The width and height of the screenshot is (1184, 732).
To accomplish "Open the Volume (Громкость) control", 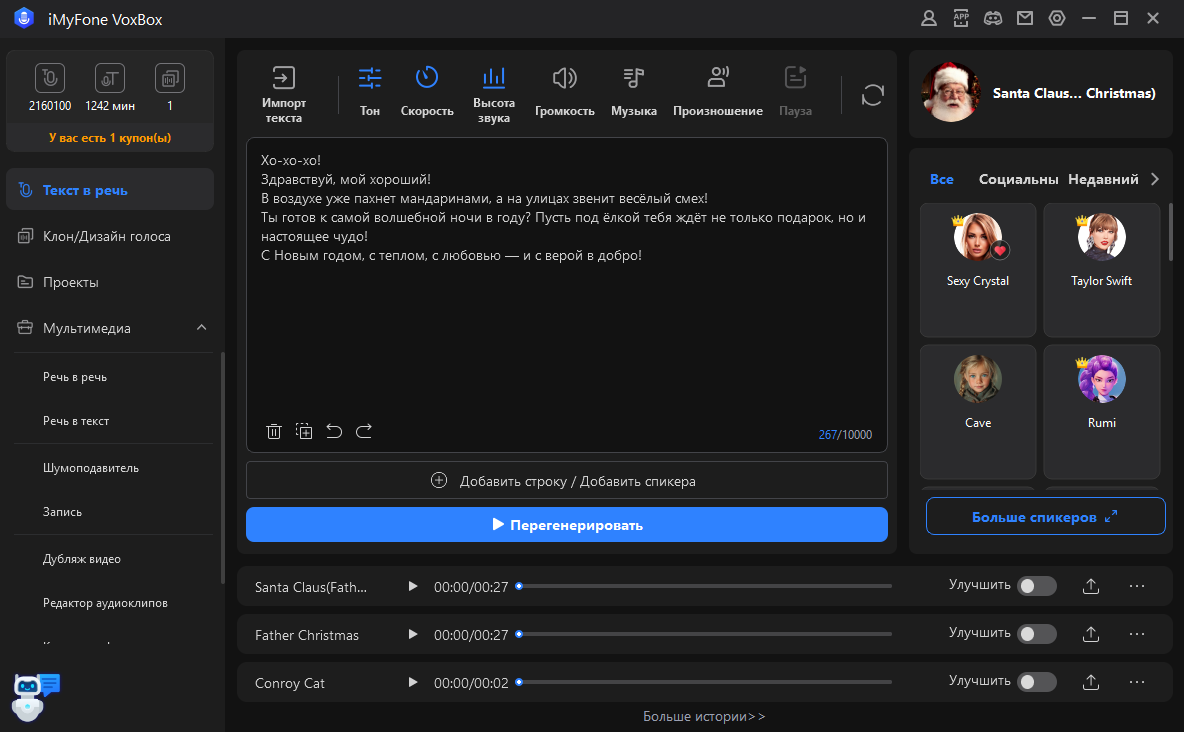I will click(564, 92).
